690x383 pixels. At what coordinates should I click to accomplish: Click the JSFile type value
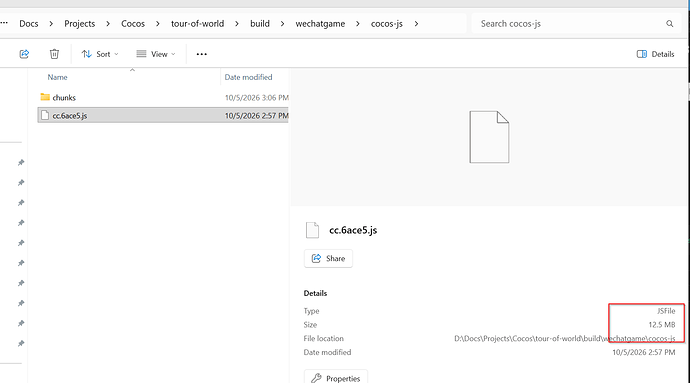[666, 311]
